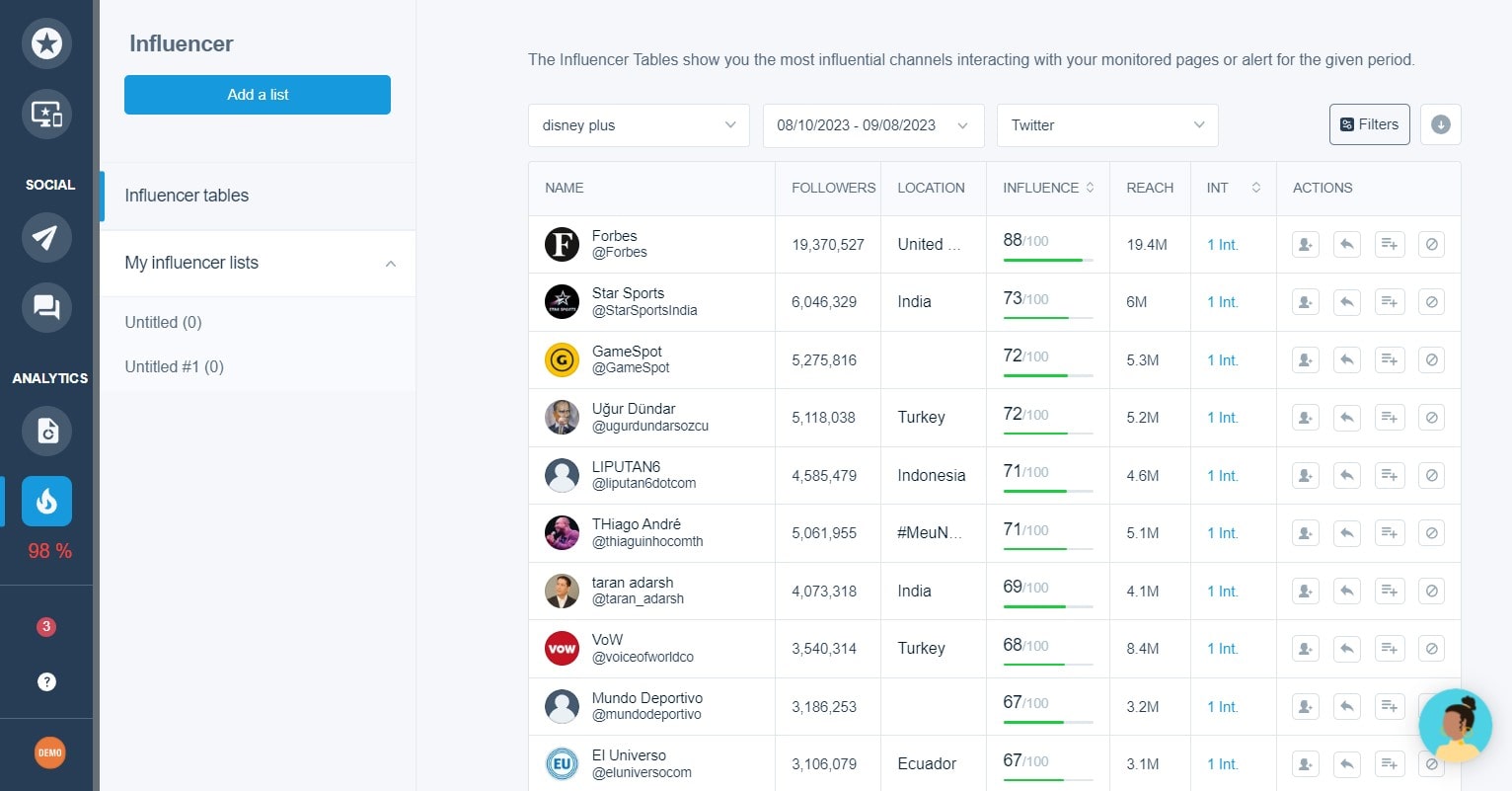Screen dimensions: 1512x791
Task: Follow Forbes with the add-user icon
Action: [1305, 244]
